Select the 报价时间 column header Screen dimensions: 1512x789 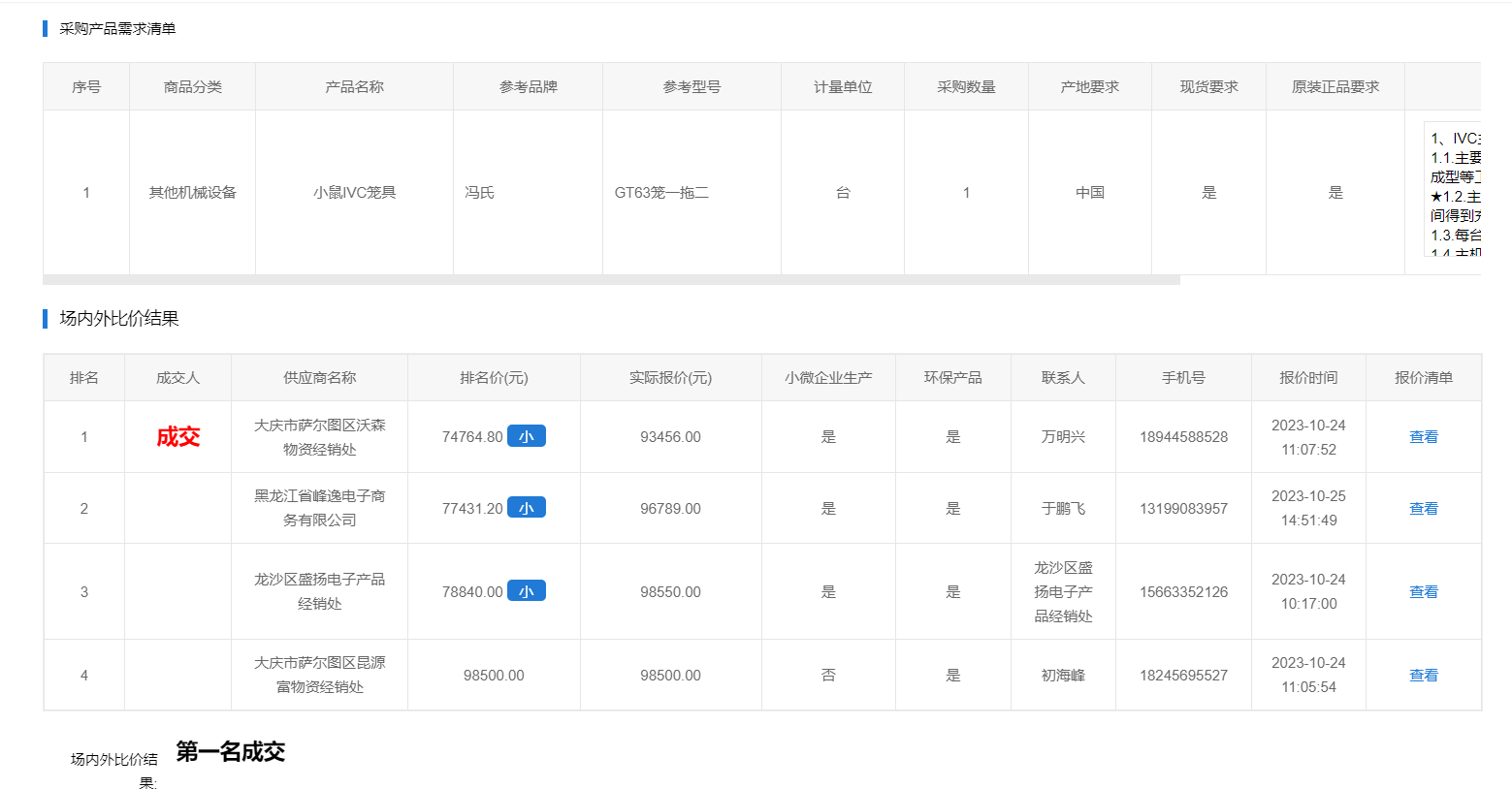click(1307, 378)
